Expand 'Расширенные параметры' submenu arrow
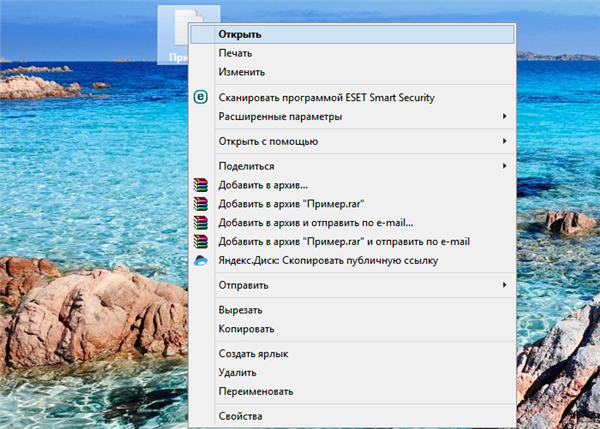The image size is (600, 429). [x=505, y=116]
